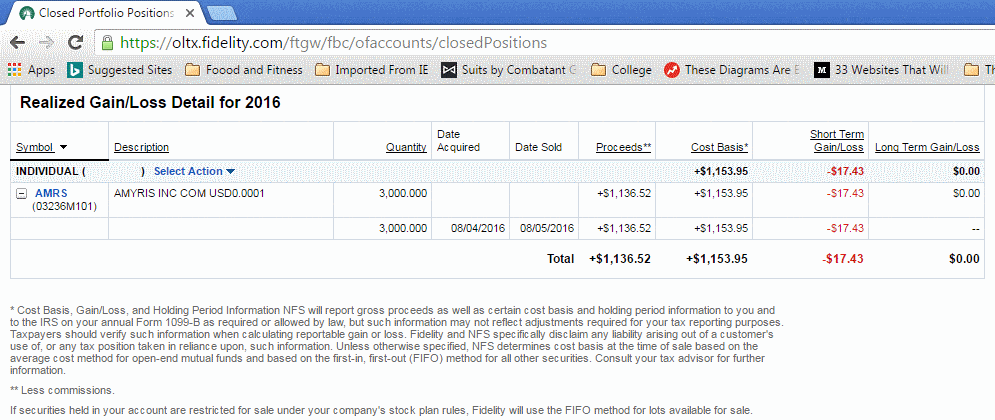Click the INDIVIDUAL account label
The height and width of the screenshot is (420, 995).
51,171
